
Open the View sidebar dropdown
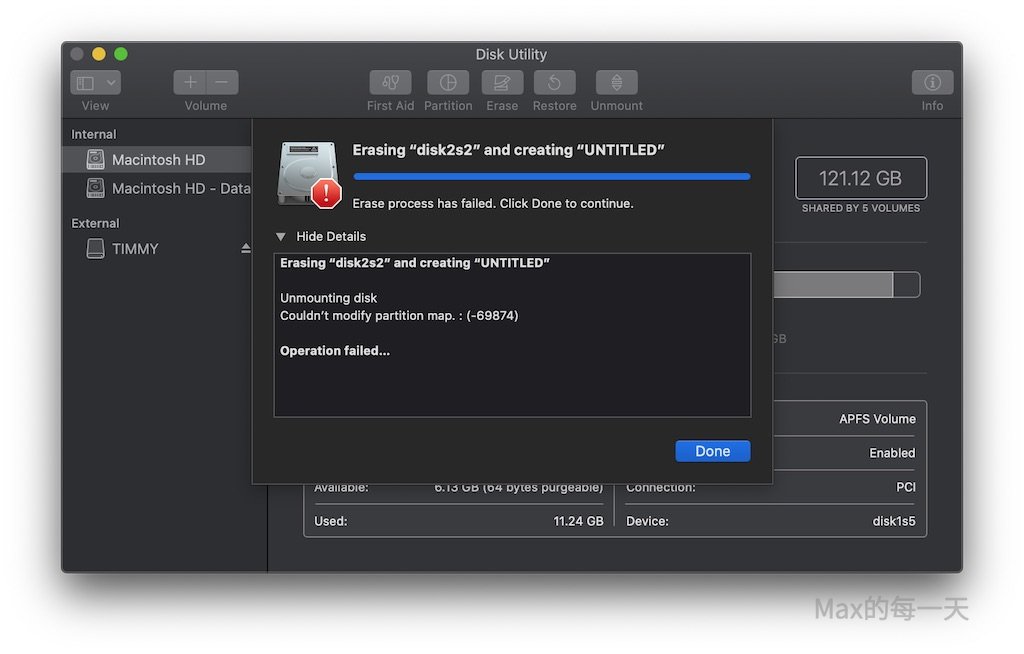96,83
